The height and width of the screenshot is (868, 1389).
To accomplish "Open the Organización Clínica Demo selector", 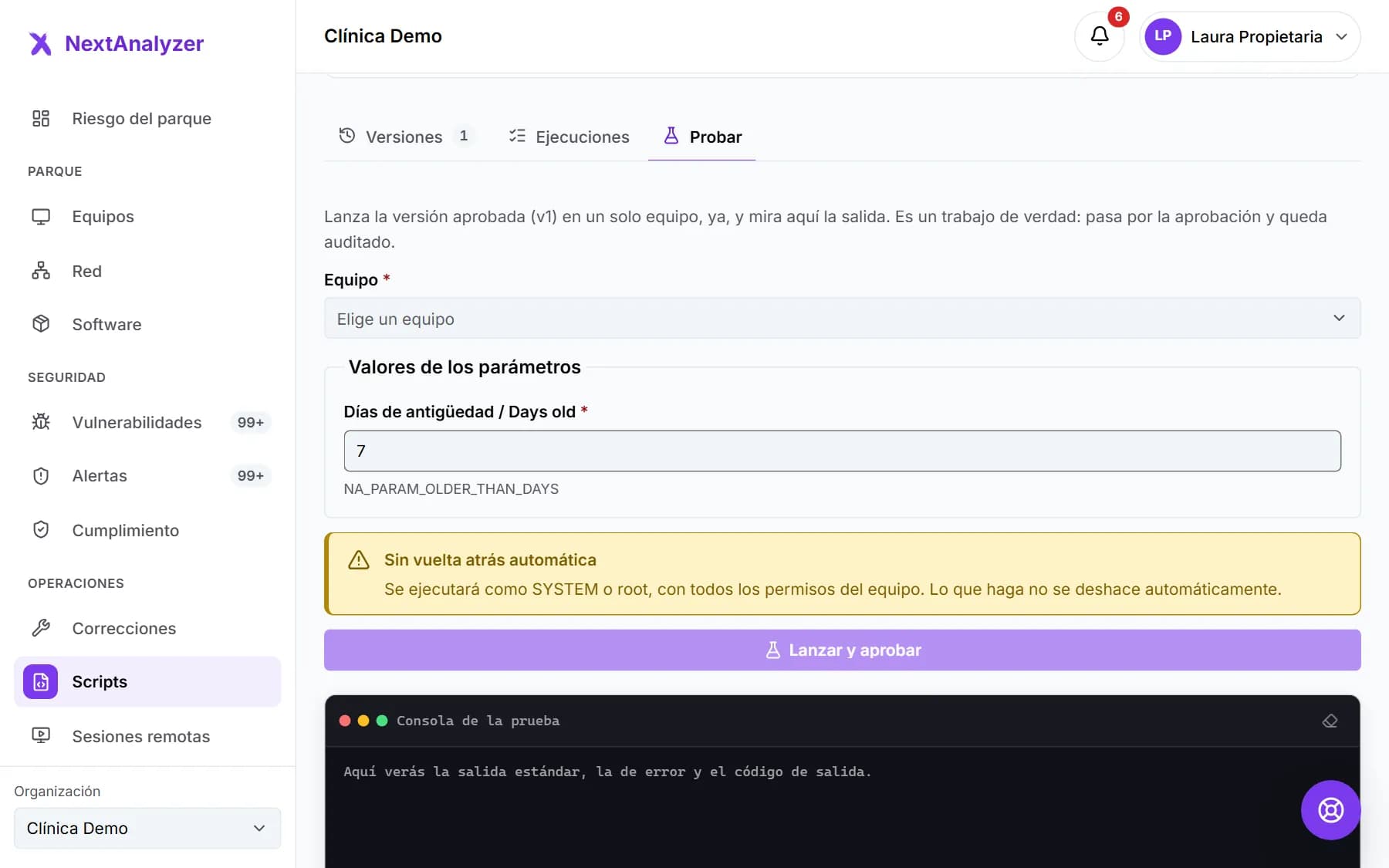I will coord(147,828).
